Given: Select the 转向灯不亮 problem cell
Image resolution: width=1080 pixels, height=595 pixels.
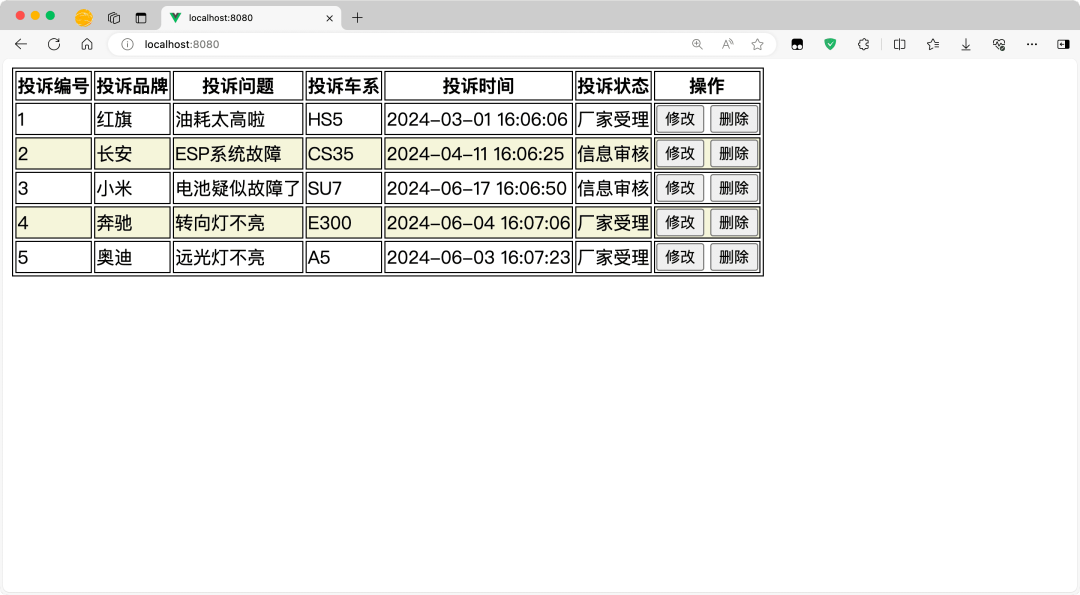Looking at the screenshot, I should pos(238,222).
